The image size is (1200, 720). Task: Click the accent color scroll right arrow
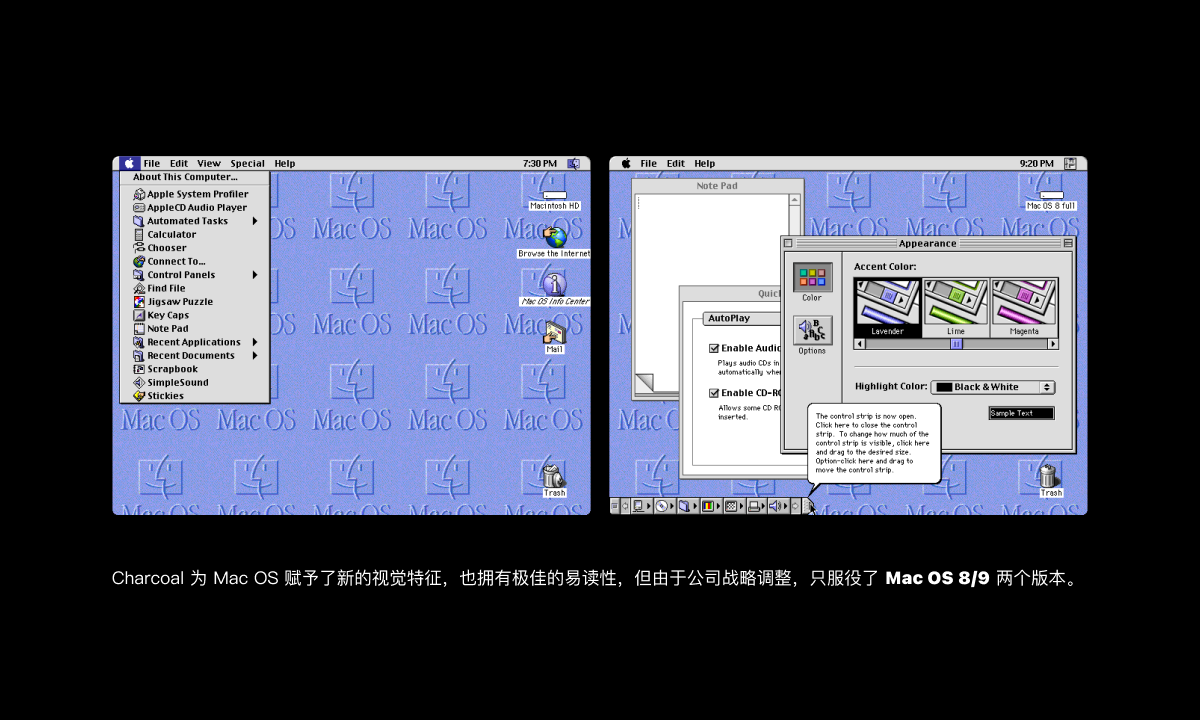[1053, 344]
